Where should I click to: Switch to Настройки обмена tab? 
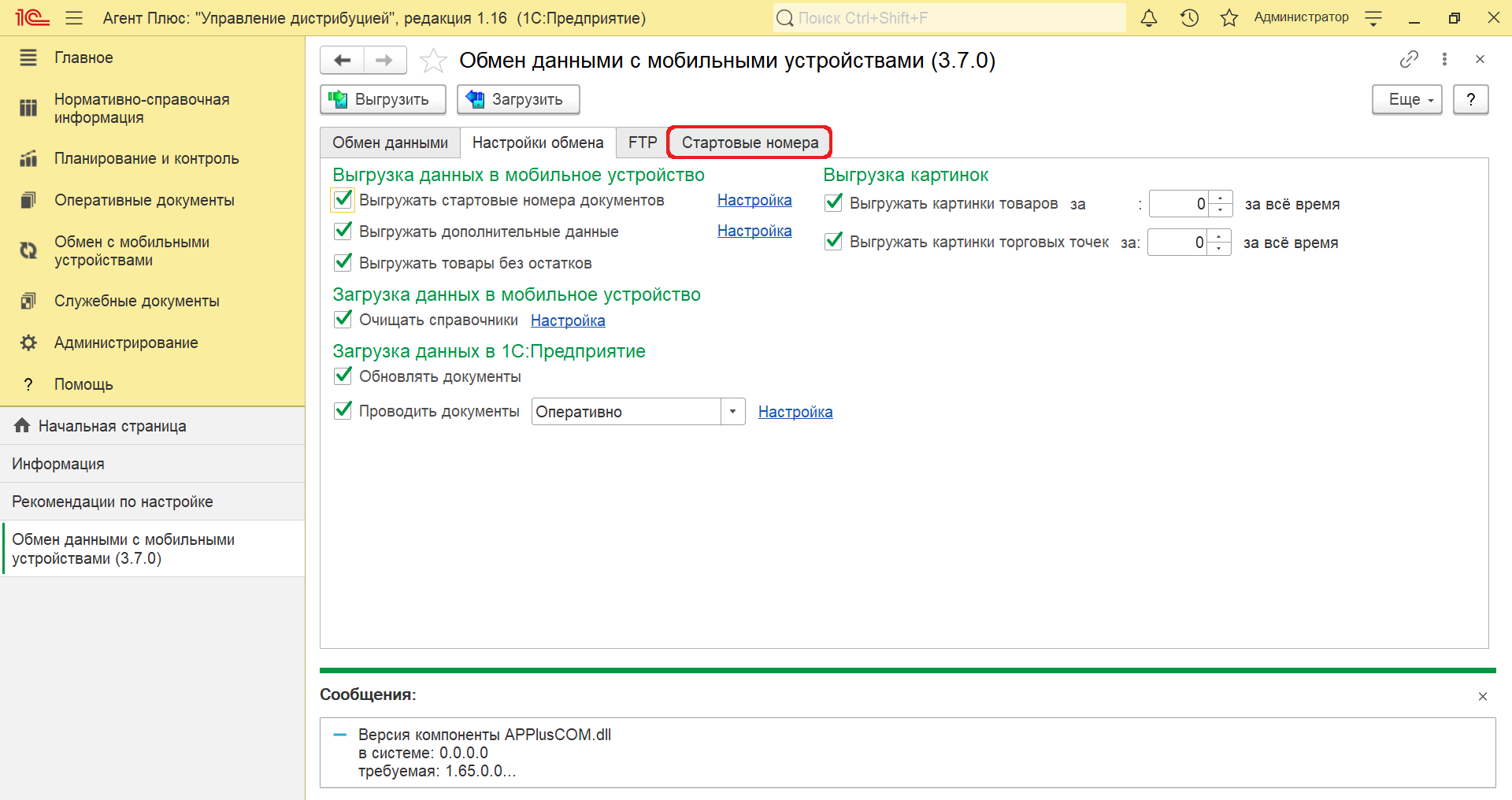coord(538,143)
